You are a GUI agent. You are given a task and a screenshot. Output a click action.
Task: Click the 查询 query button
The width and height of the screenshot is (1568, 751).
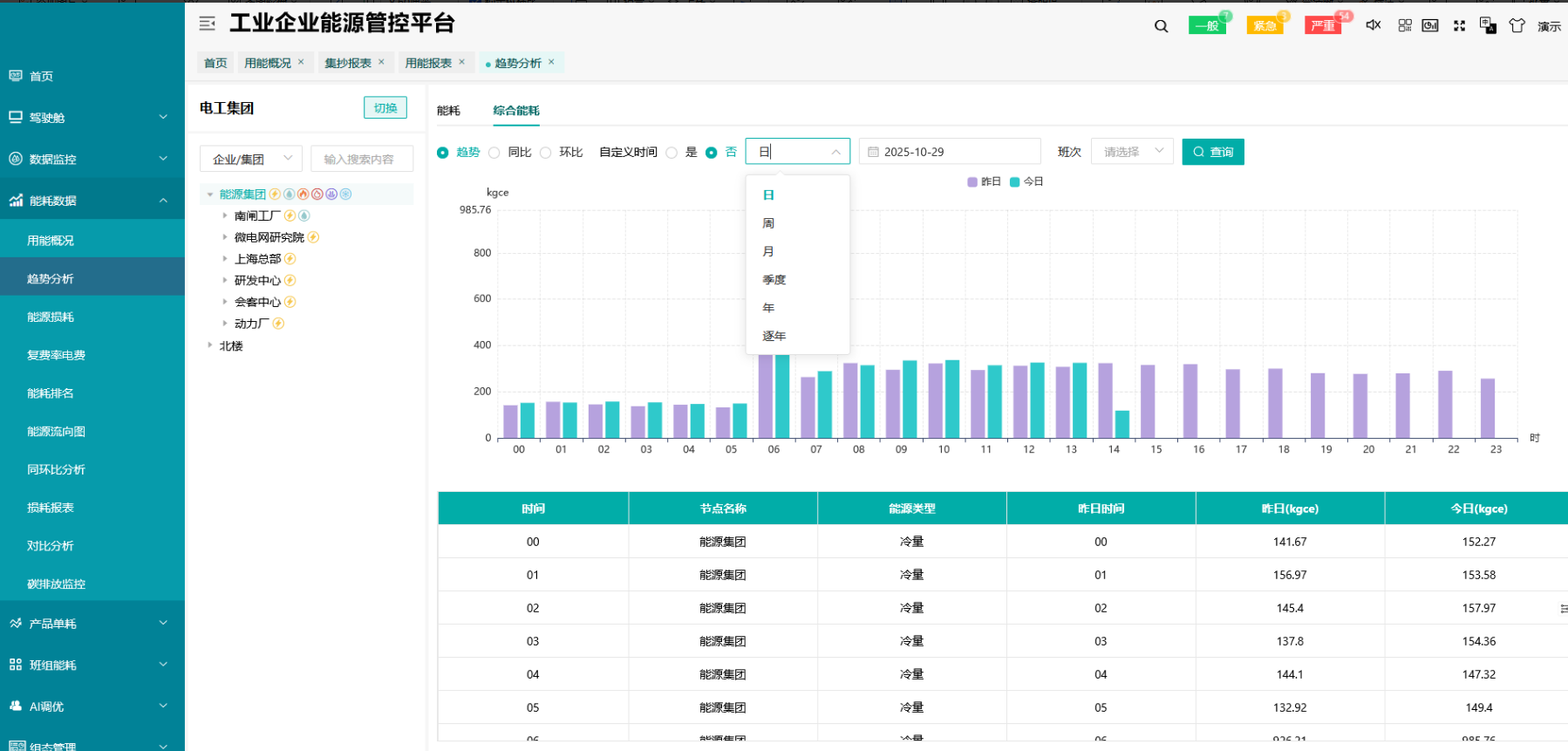coord(1213,152)
